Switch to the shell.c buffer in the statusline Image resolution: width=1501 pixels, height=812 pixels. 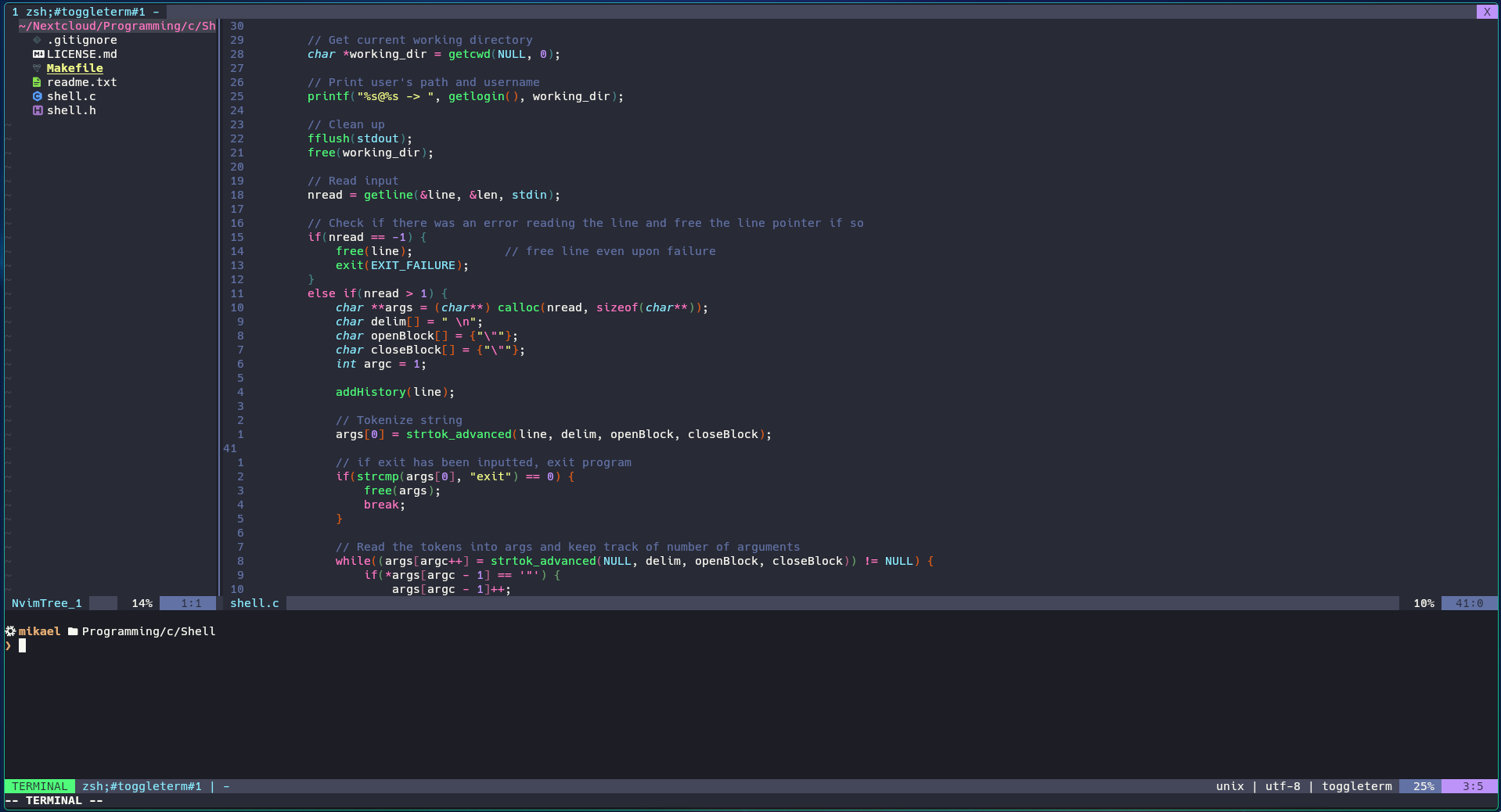point(254,603)
